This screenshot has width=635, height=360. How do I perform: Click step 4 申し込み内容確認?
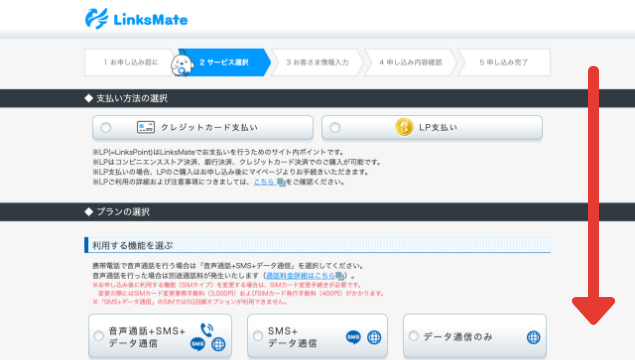[x=410, y=62]
